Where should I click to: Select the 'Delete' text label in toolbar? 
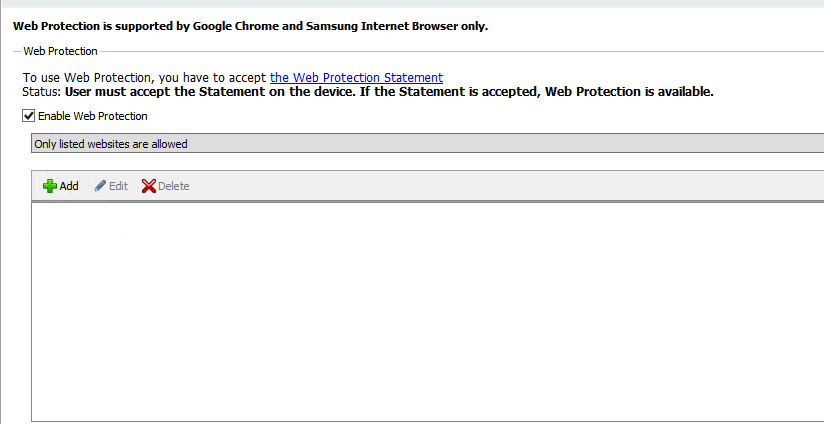pyautogui.click(x=174, y=186)
